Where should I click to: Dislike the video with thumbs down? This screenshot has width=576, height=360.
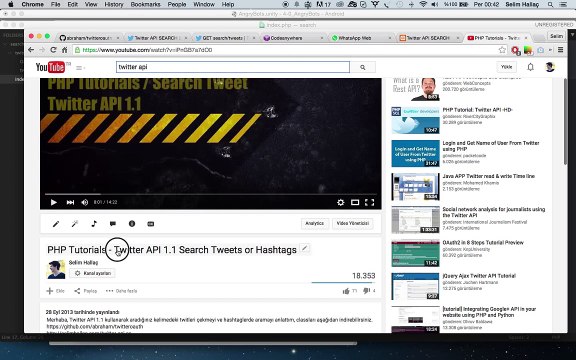click(367, 291)
